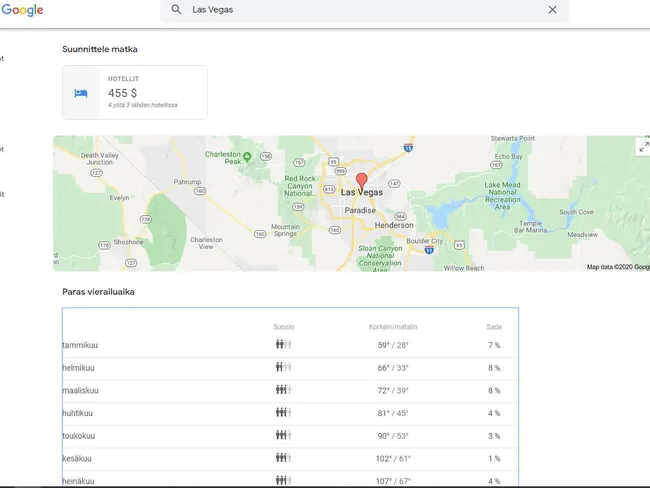
Task: Click Willow Beach on the map
Action: [x=464, y=268]
